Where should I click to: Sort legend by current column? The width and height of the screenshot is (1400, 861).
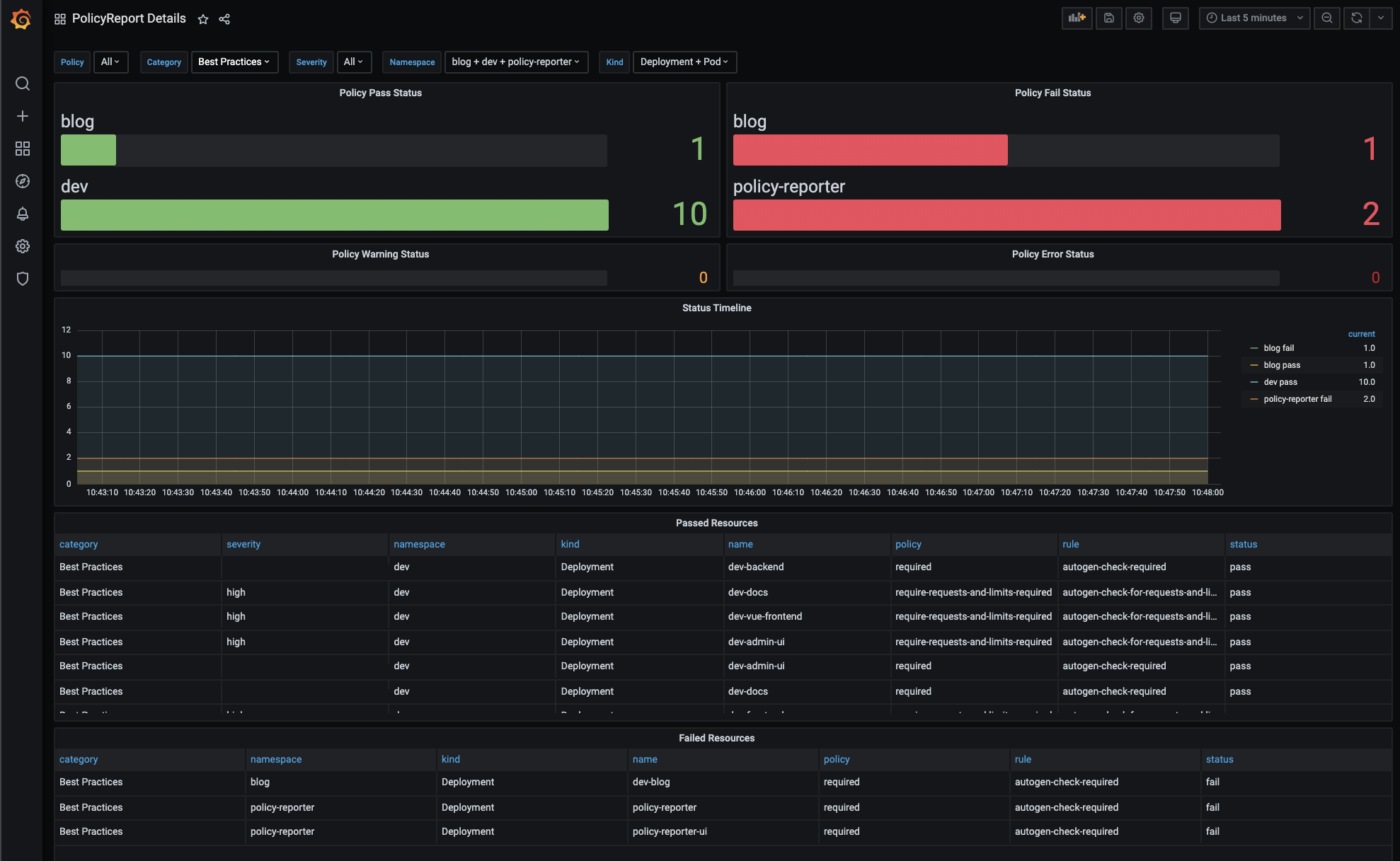pos(1361,334)
